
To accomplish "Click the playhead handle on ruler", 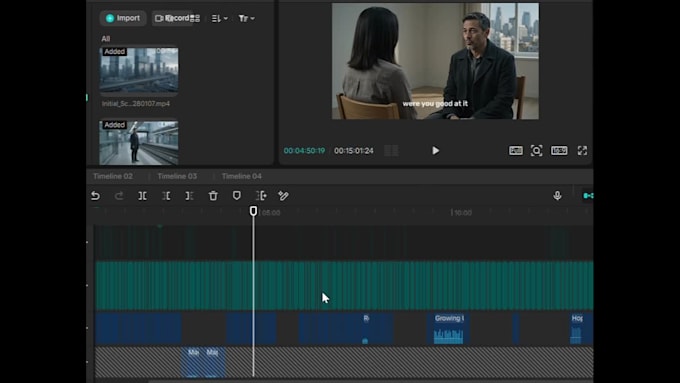I will click(253, 211).
